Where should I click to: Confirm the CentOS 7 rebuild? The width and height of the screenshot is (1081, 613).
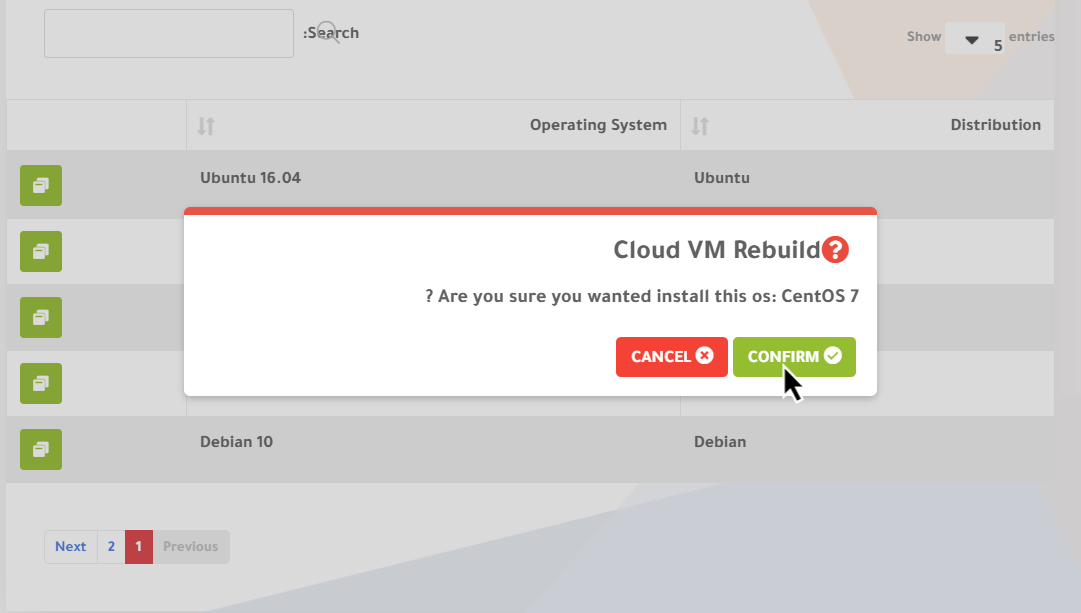tap(794, 357)
